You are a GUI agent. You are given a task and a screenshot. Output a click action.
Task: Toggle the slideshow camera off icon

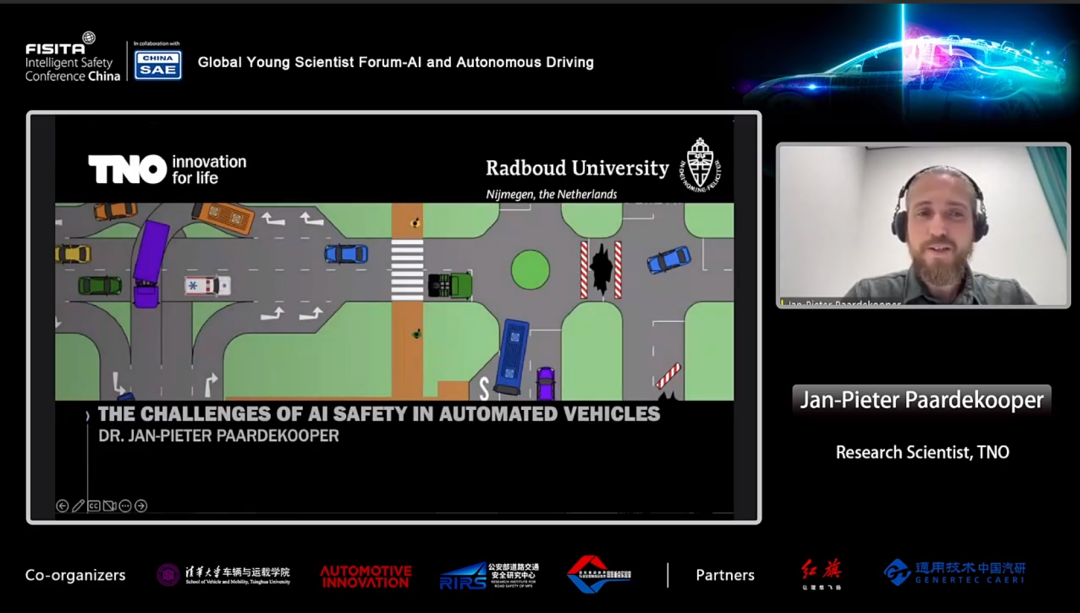110,506
